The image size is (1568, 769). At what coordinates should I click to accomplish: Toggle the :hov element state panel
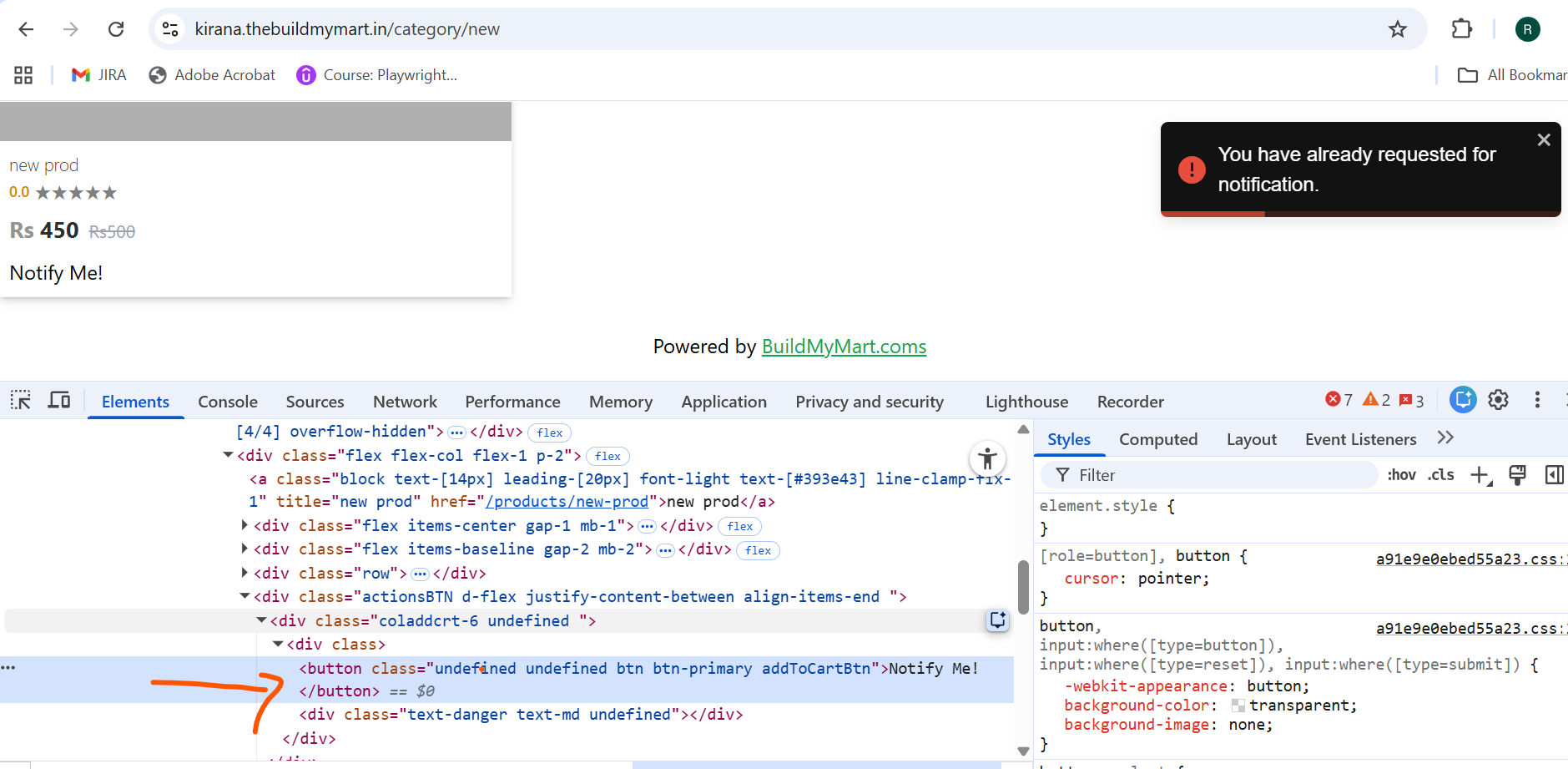coord(1401,475)
